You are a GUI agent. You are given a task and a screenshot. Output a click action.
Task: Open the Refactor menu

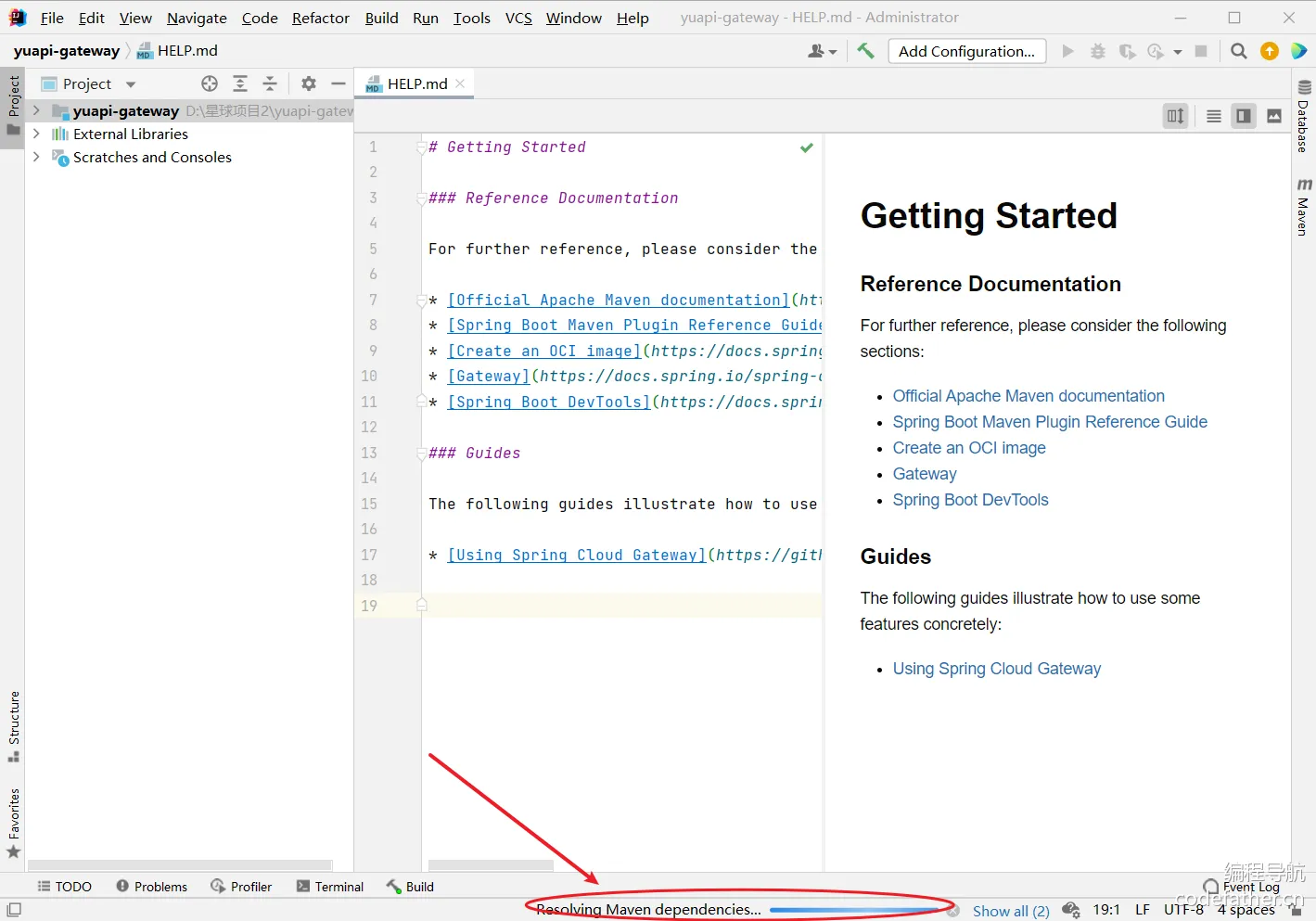click(321, 18)
